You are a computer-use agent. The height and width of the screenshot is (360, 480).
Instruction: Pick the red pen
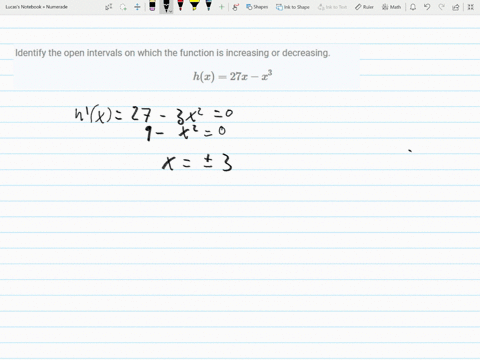180,6
